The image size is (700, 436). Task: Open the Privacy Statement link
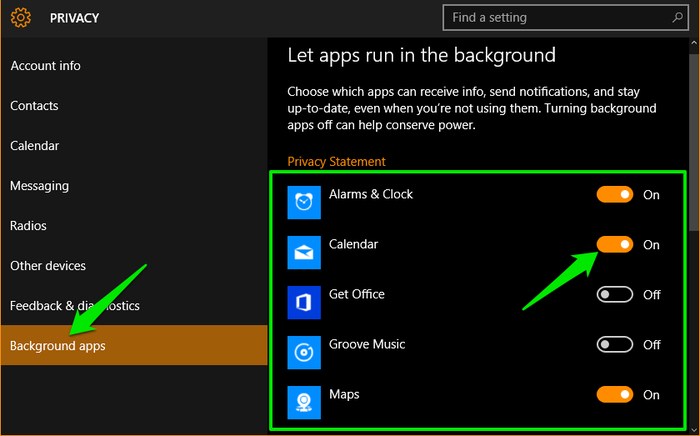coord(336,162)
